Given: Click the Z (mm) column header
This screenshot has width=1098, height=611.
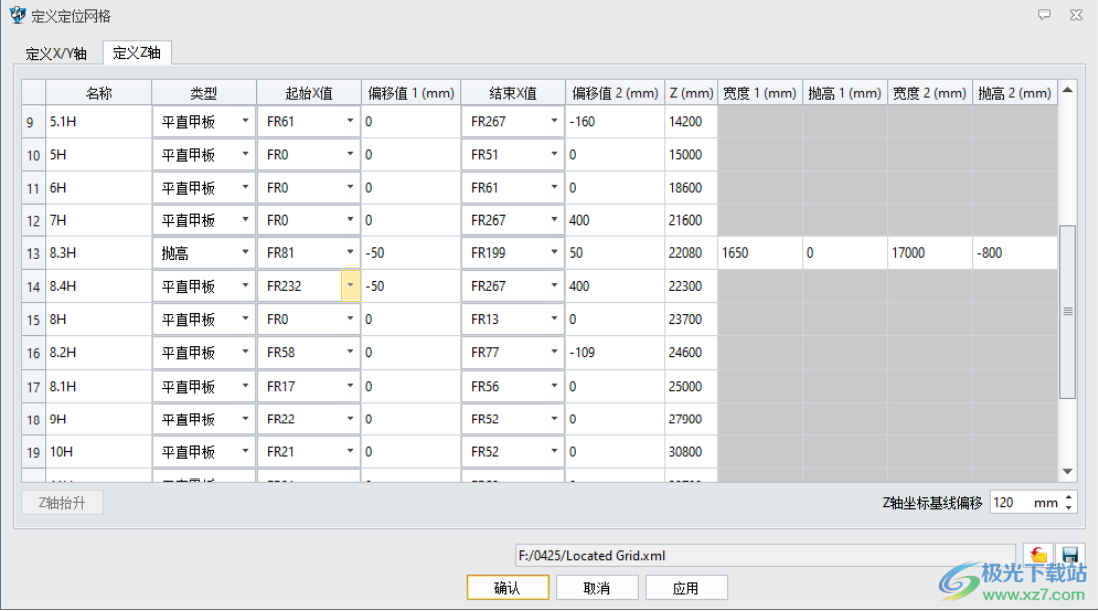Looking at the screenshot, I should (x=691, y=93).
